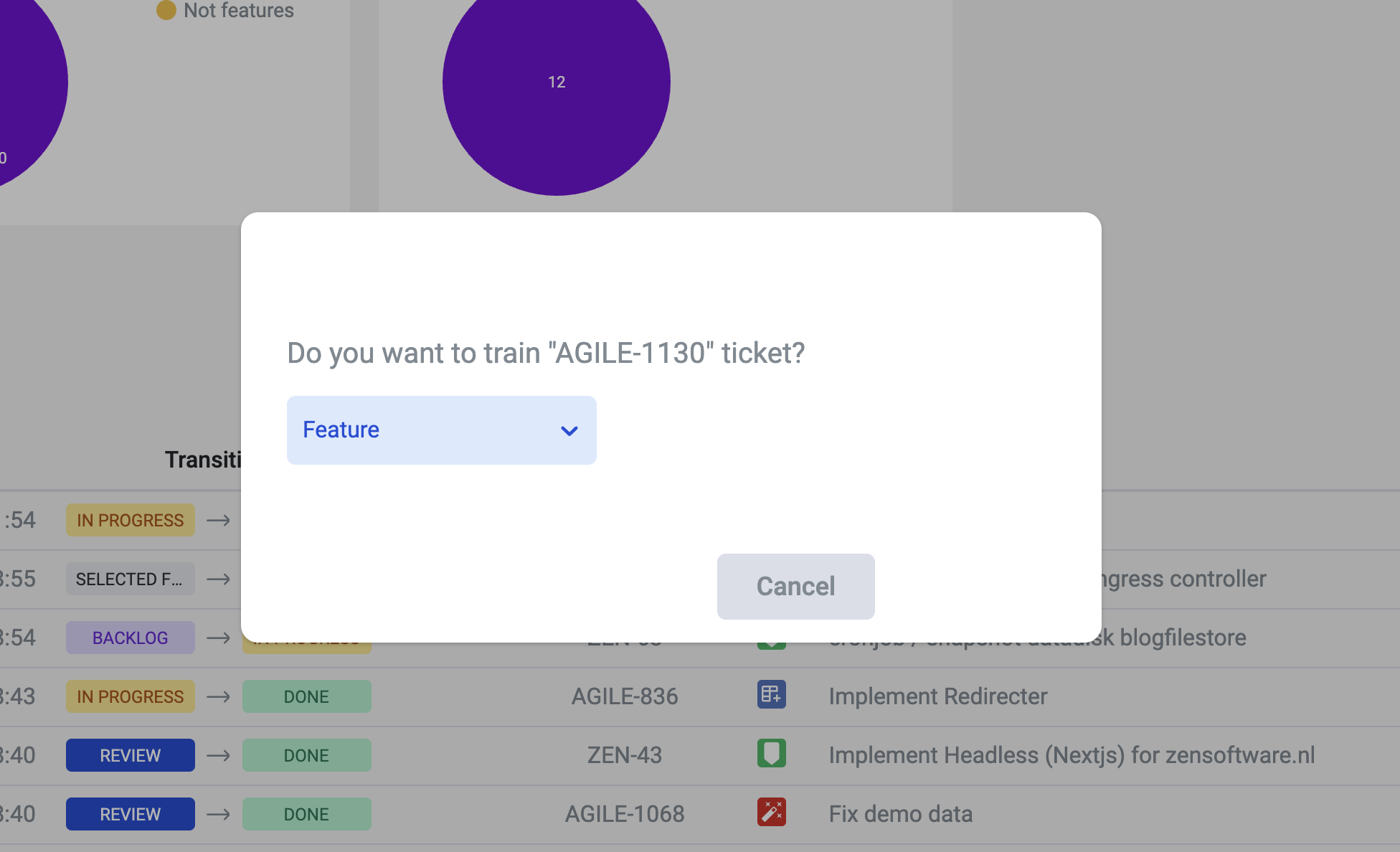This screenshot has width=1400, height=852.
Task: Click the gold Not features legend dot
Action: [x=166, y=10]
